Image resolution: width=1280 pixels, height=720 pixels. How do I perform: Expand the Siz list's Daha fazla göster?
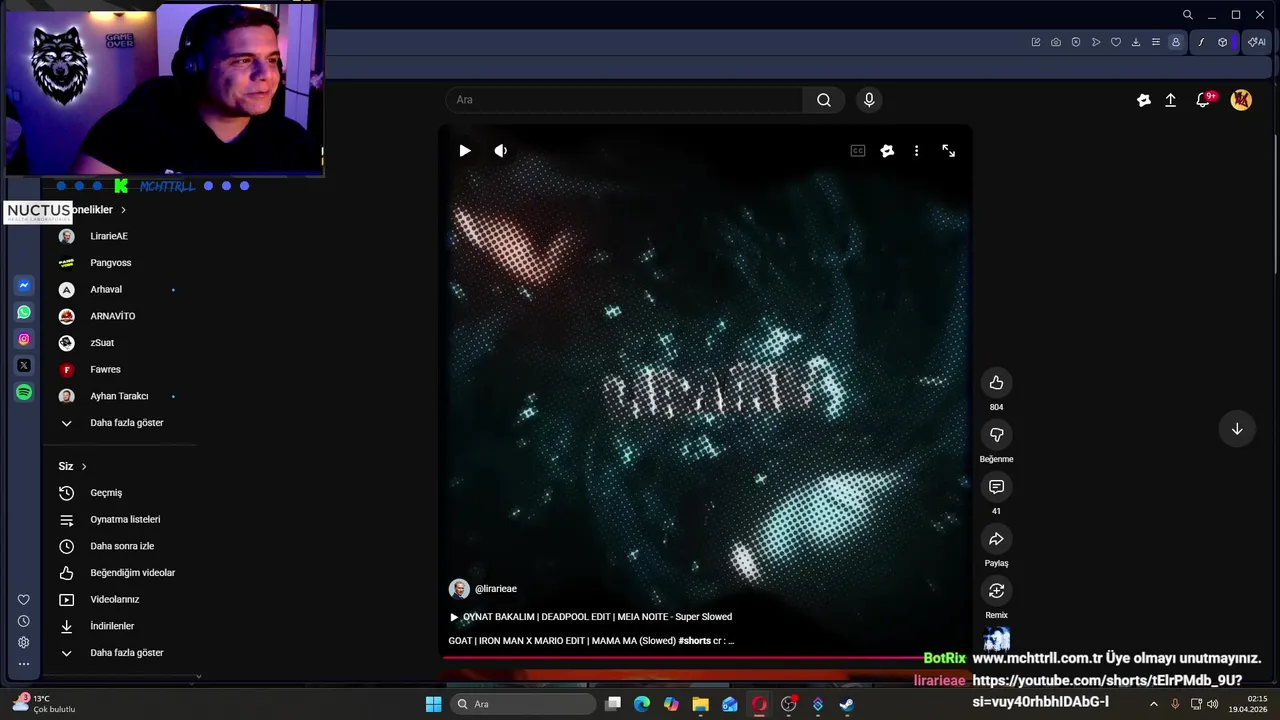[125, 653]
